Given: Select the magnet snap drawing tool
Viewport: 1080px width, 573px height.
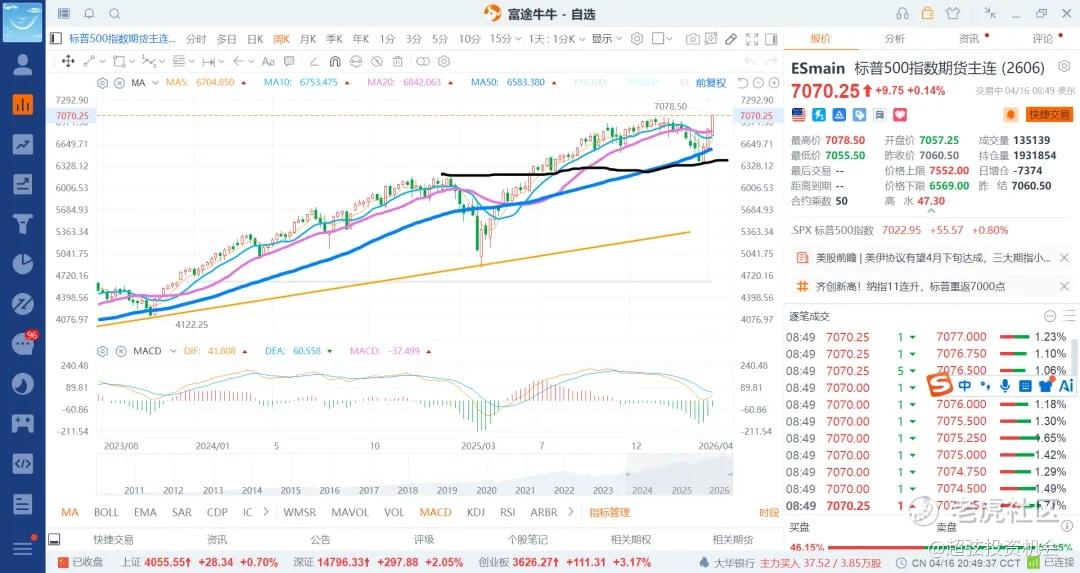Looking at the screenshot, I should pyautogui.click(x=335, y=61).
